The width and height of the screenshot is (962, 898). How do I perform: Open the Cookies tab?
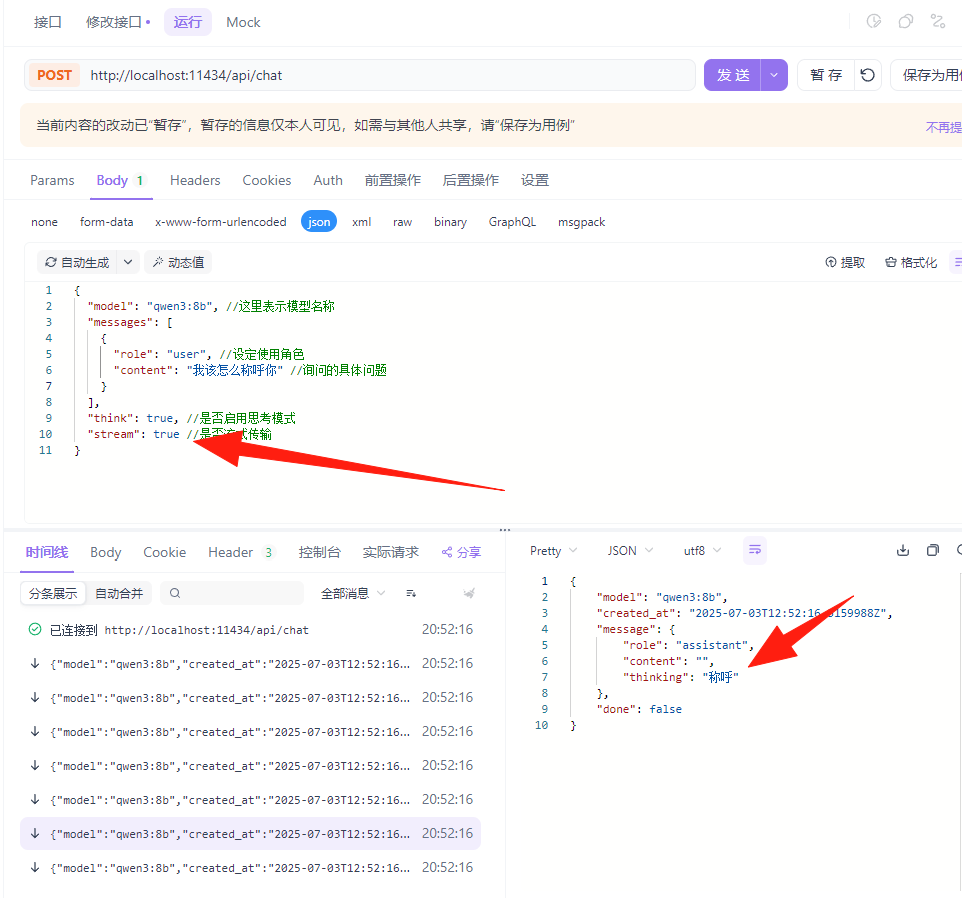(x=267, y=180)
